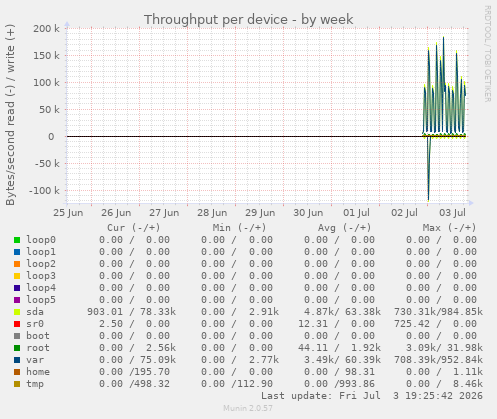
Task: Click the loop2 orange legend swatch
Action: coord(17,264)
